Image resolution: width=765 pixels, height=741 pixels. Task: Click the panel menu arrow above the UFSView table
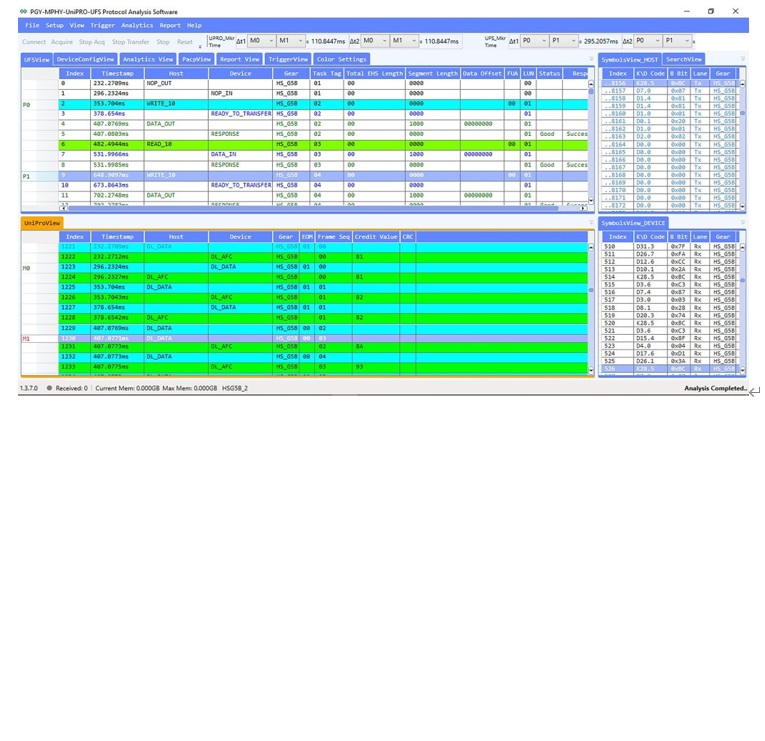591,59
